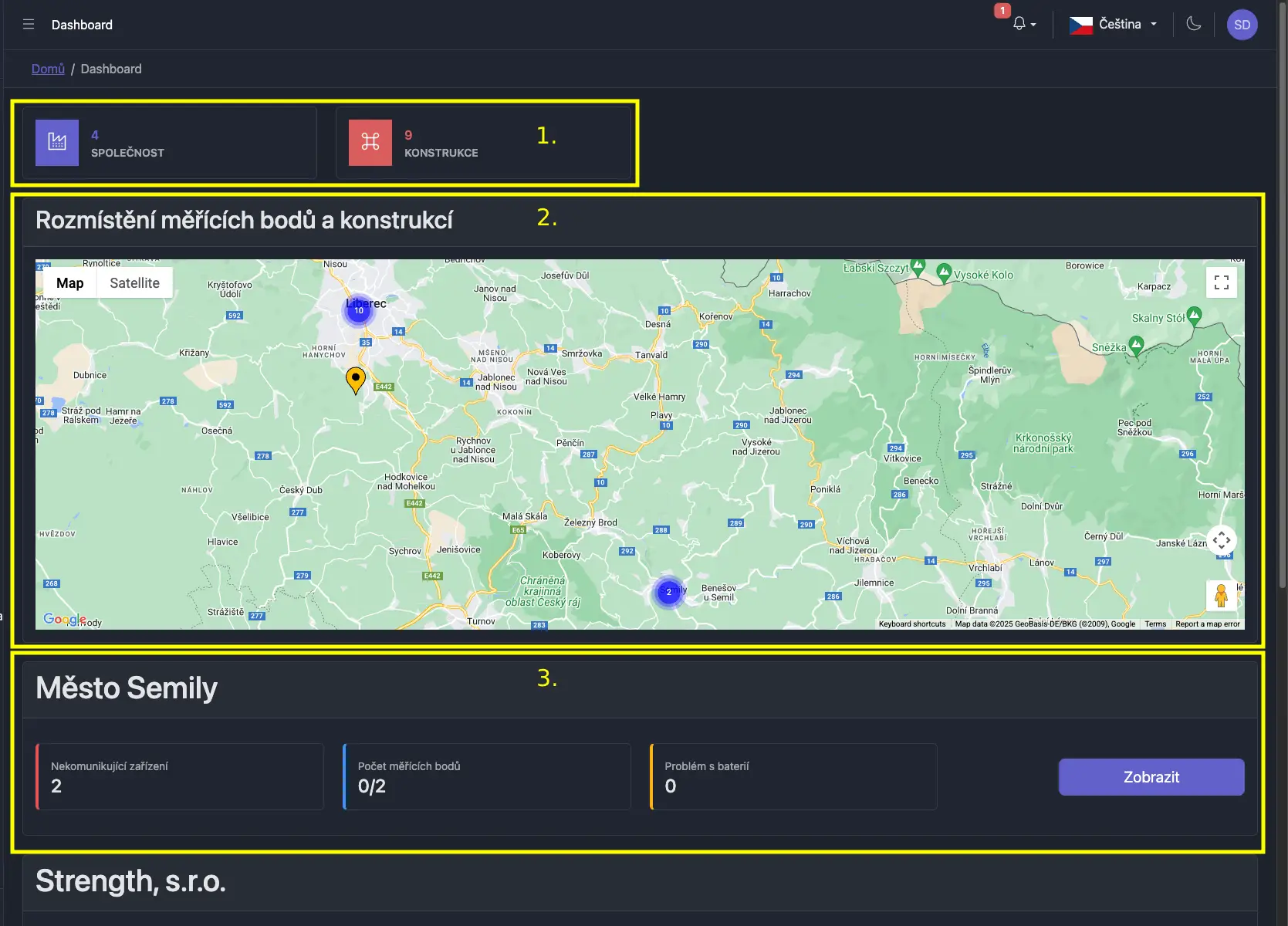Switch to dark mode with the moon icon
Image resolution: width=1288 pixels, height=926 pixels.
(1193, 24)
